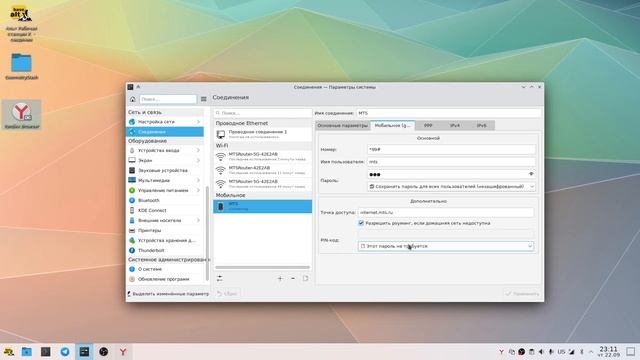This screenshot has width=640, height=360.
Task: Go to the System Settings home icon
Action: 133,99
